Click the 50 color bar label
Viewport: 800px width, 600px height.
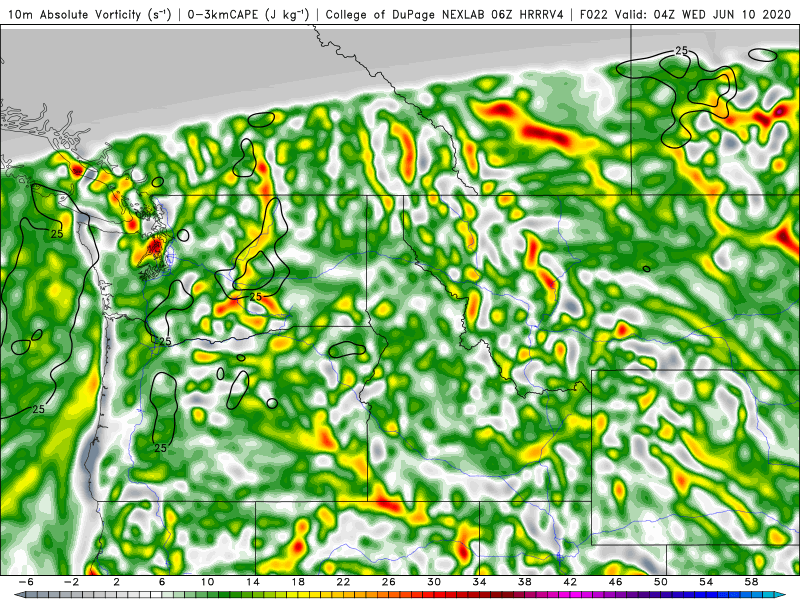pos(661,582)
